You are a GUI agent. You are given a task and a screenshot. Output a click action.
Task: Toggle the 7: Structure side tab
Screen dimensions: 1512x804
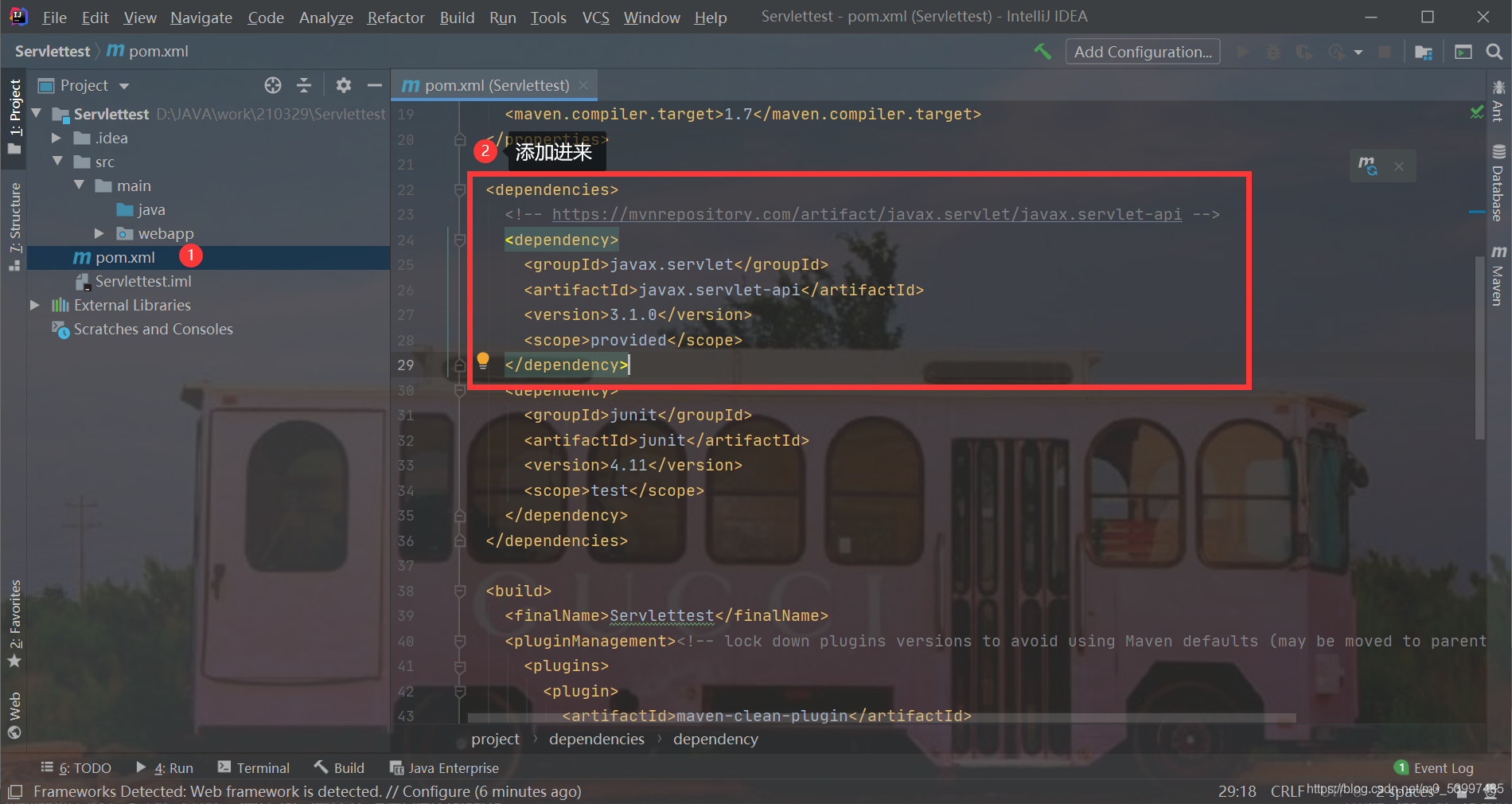14,226
